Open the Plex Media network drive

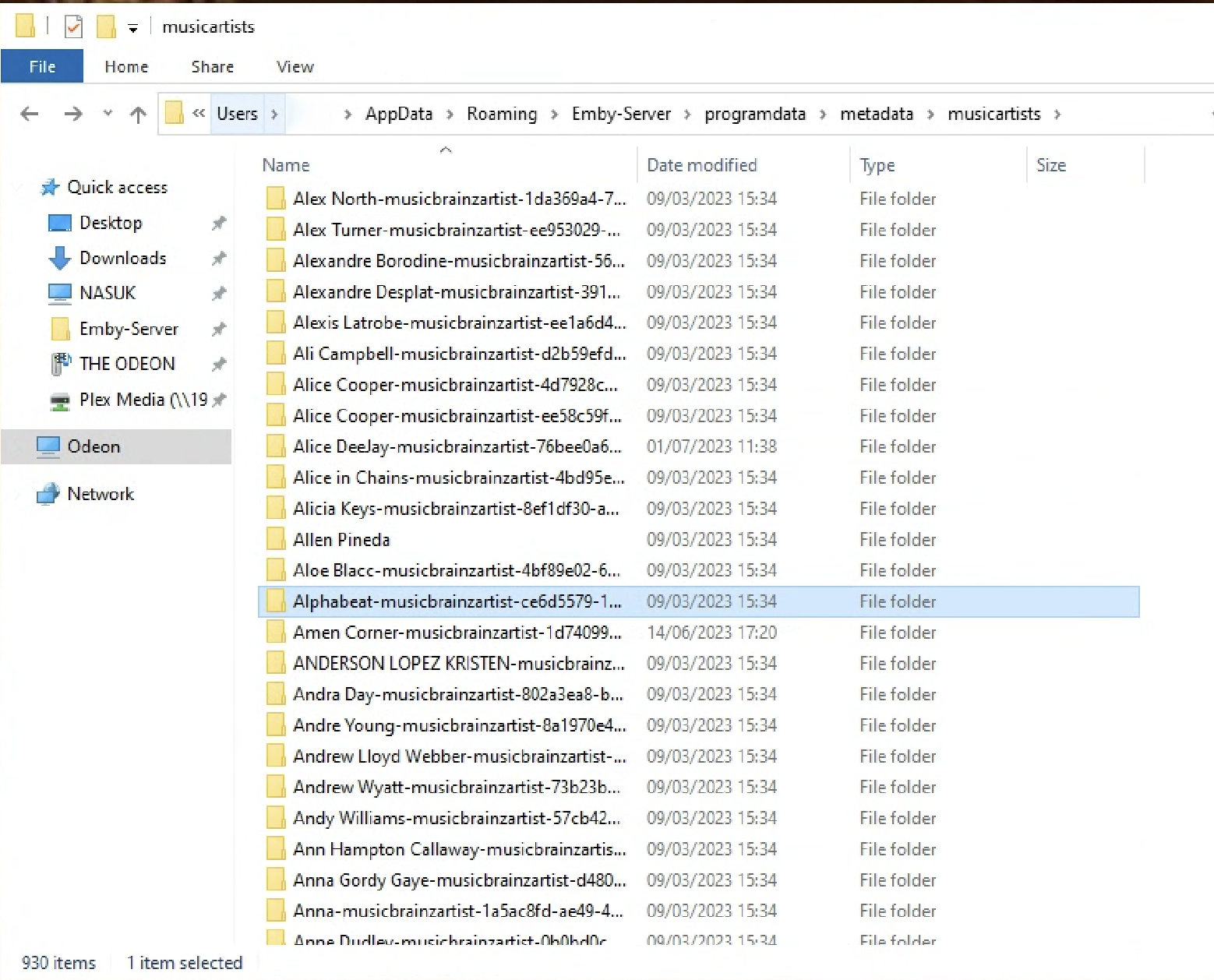click(x=143, y=400)
